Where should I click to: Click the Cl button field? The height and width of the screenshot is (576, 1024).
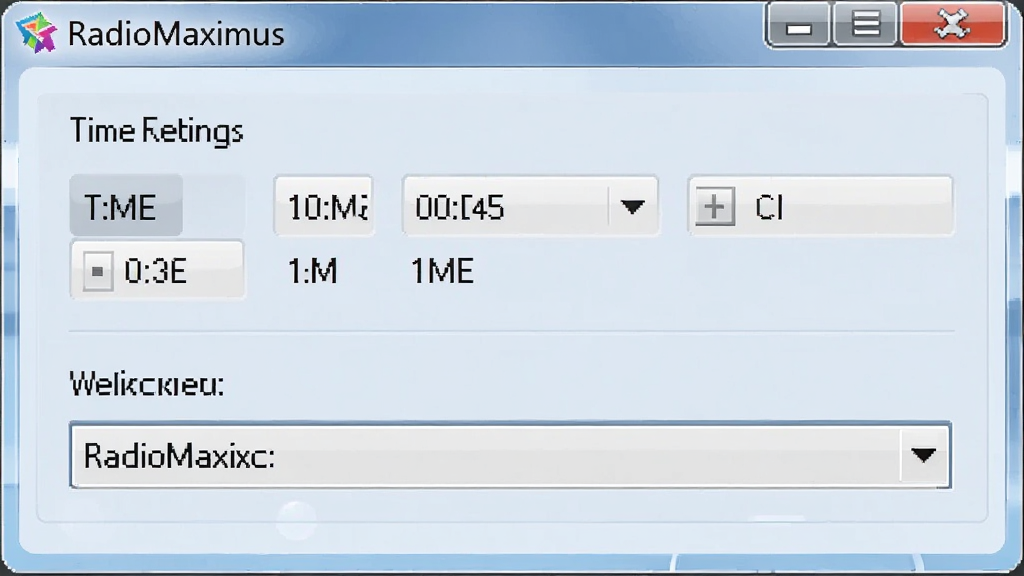point(821,206)
